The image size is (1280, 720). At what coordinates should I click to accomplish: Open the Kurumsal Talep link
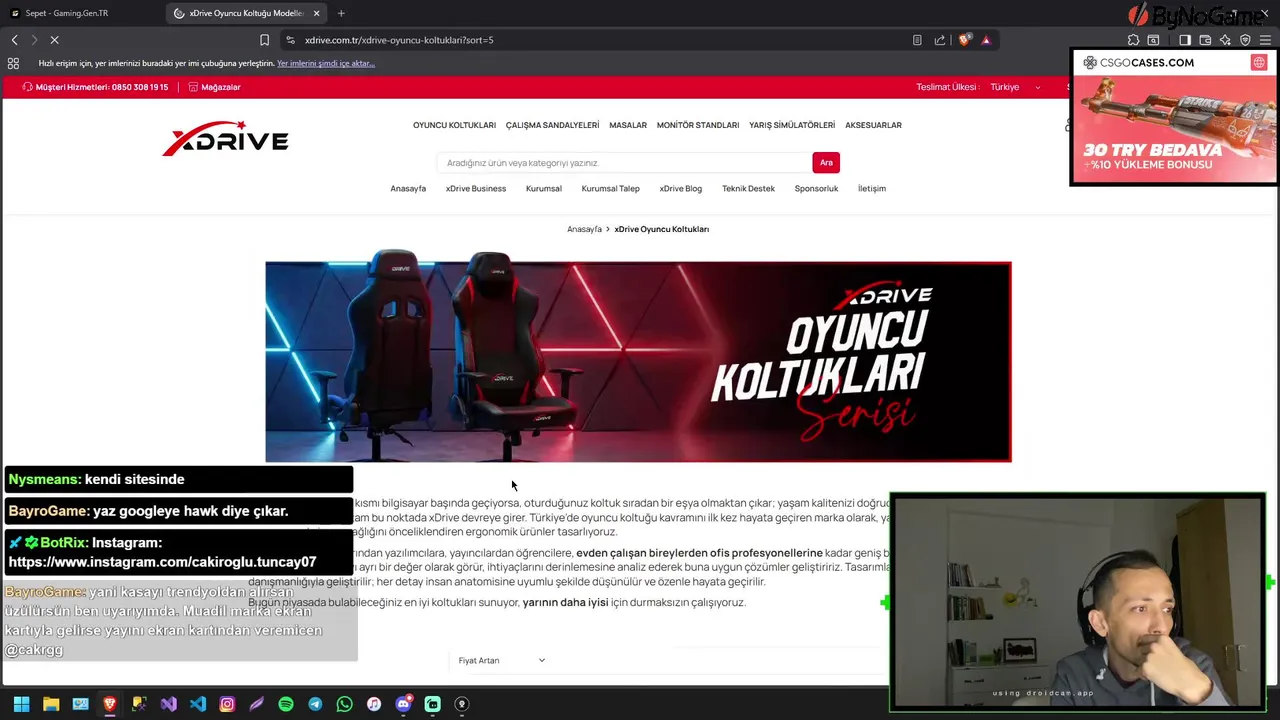(610, 188)
